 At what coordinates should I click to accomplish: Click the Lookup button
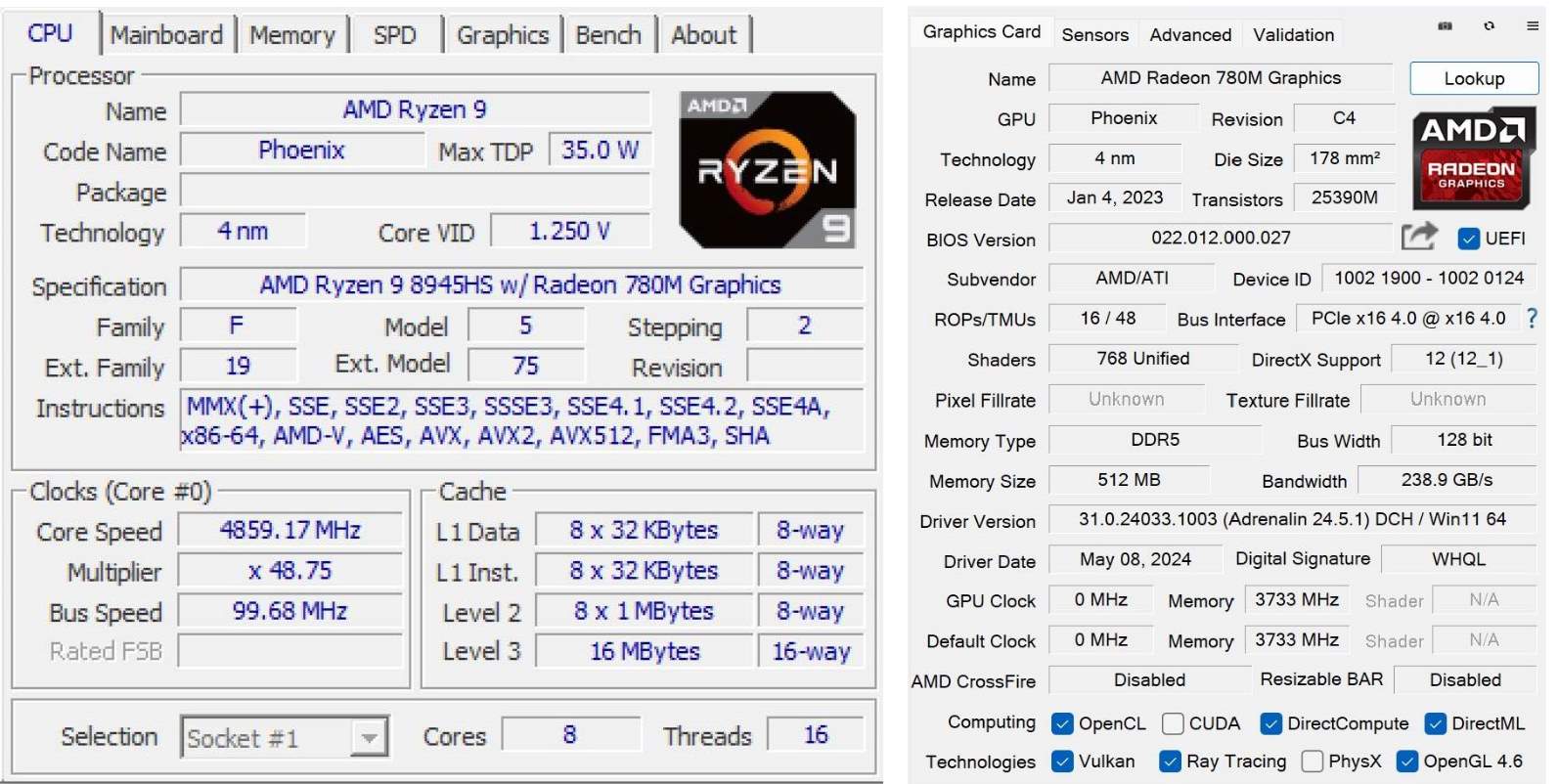coord(1473,79)
